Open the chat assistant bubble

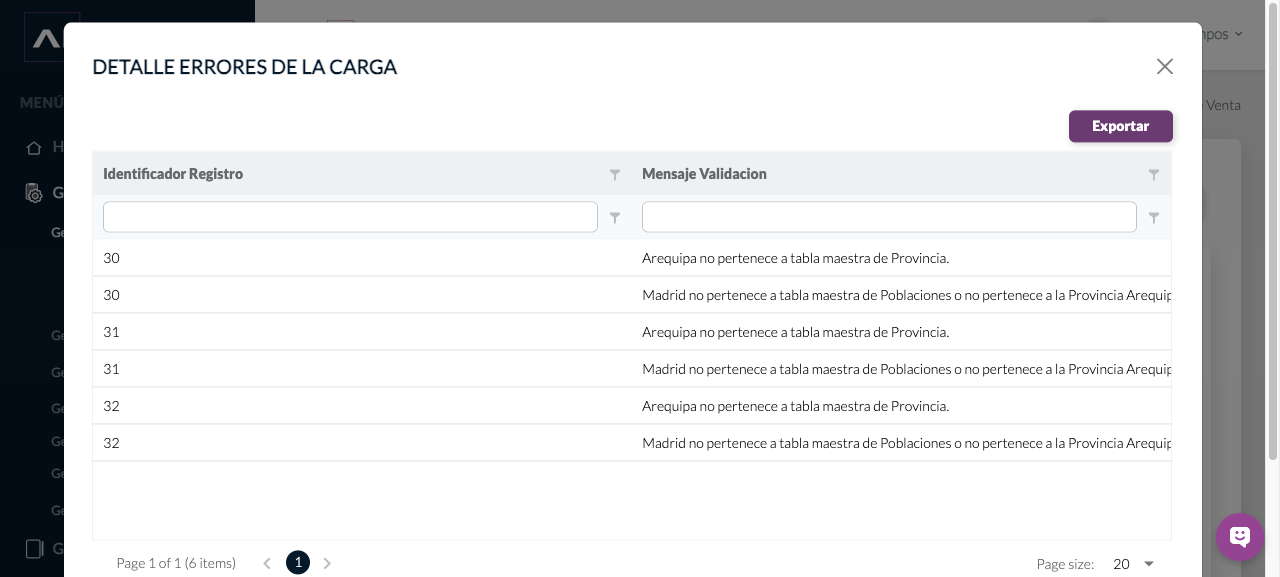(1240, 537)
